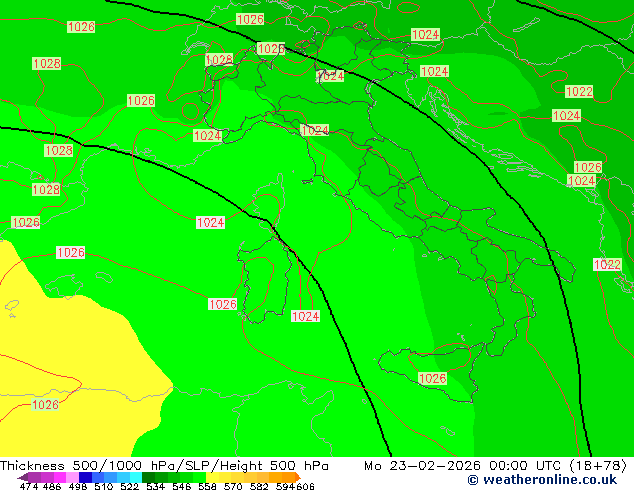Pick the brightest lime green legend swatch

[x=199, y=477]
